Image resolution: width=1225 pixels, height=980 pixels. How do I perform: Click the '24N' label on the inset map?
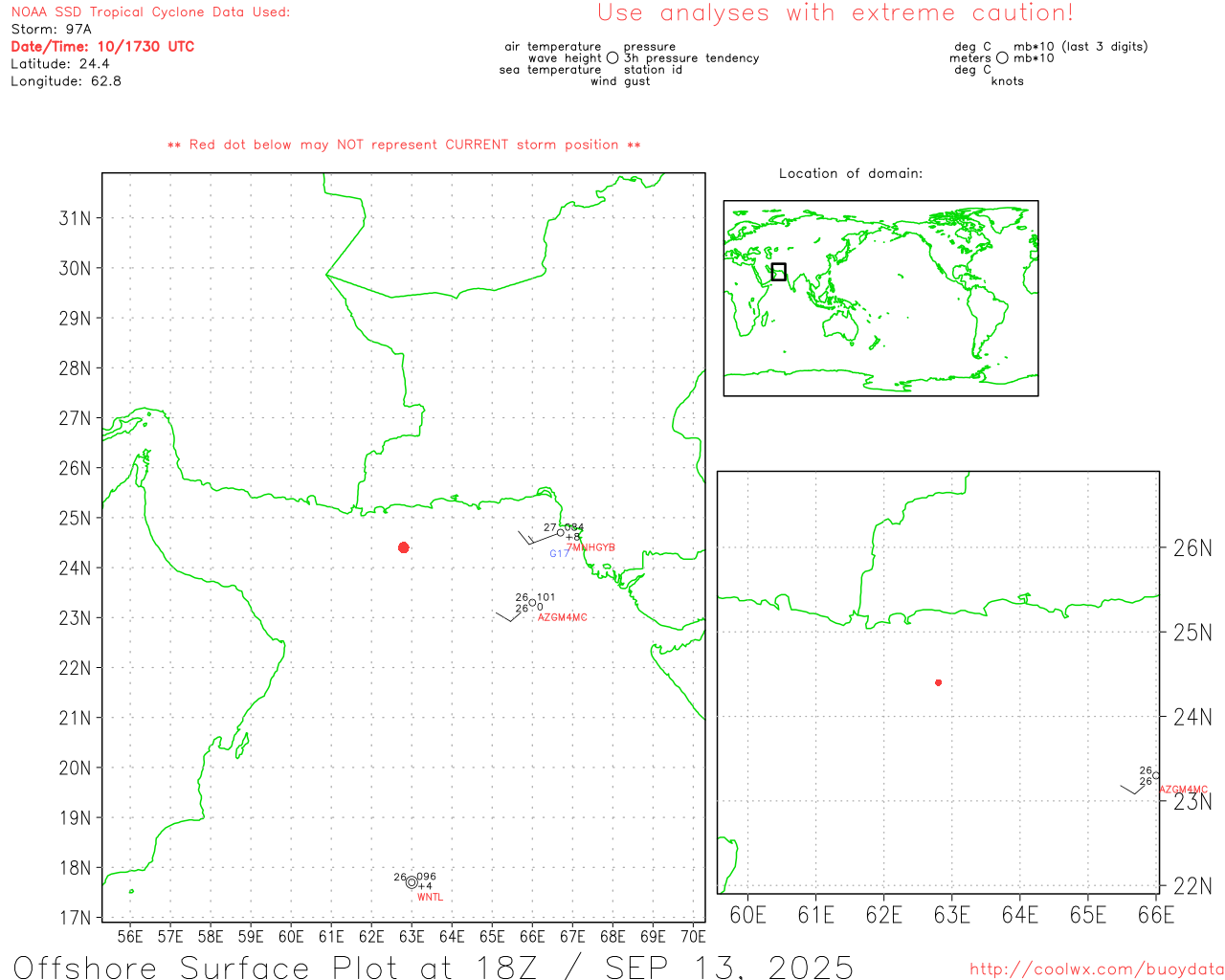click(1192, 717)
